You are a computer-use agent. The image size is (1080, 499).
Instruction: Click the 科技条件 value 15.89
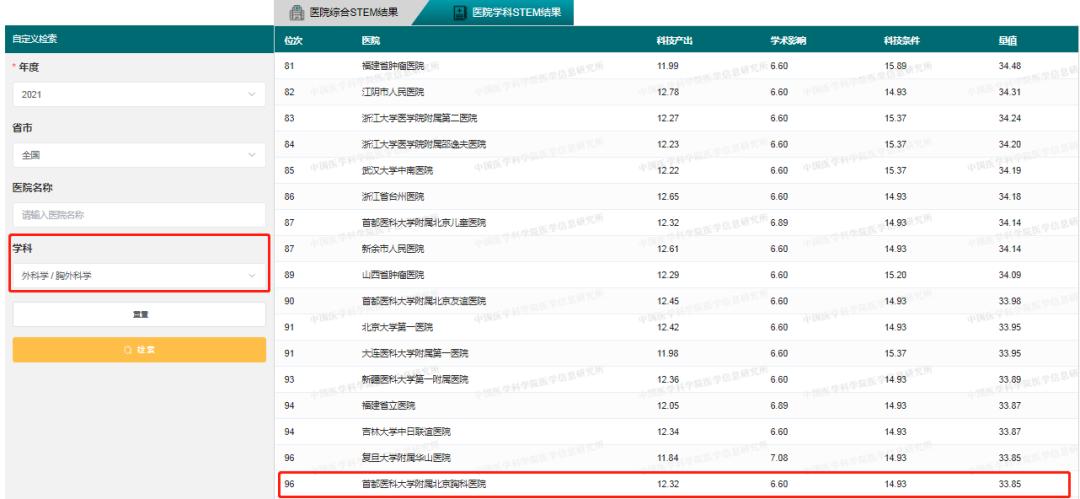[895, 66]
